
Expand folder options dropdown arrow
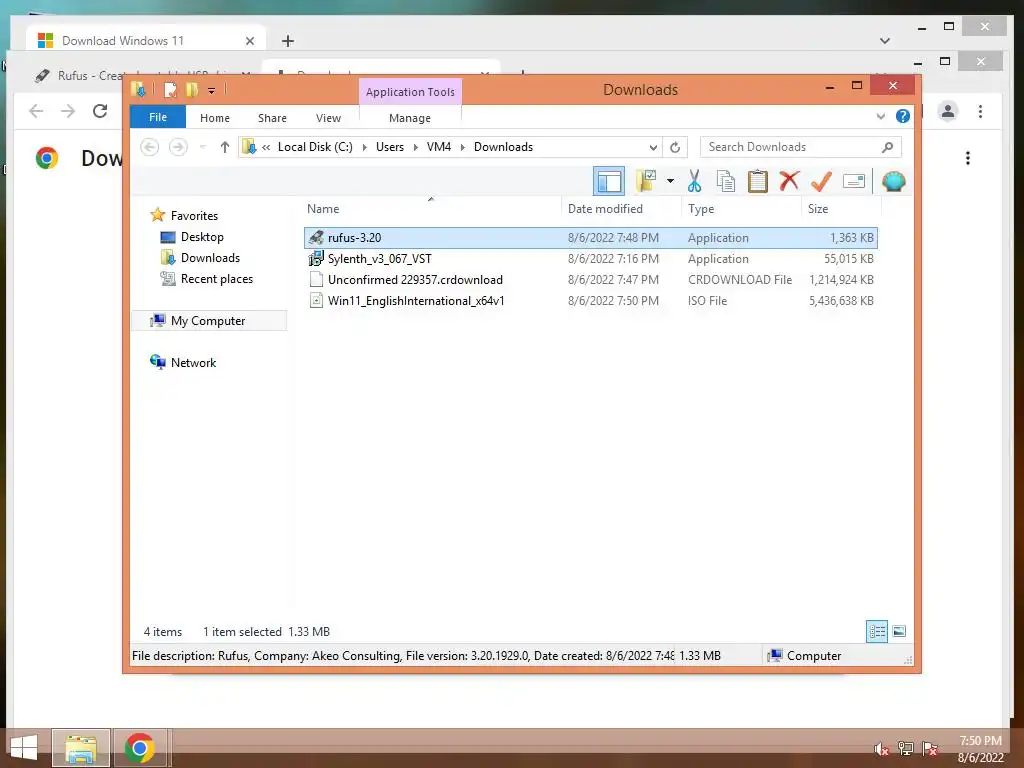670,181
